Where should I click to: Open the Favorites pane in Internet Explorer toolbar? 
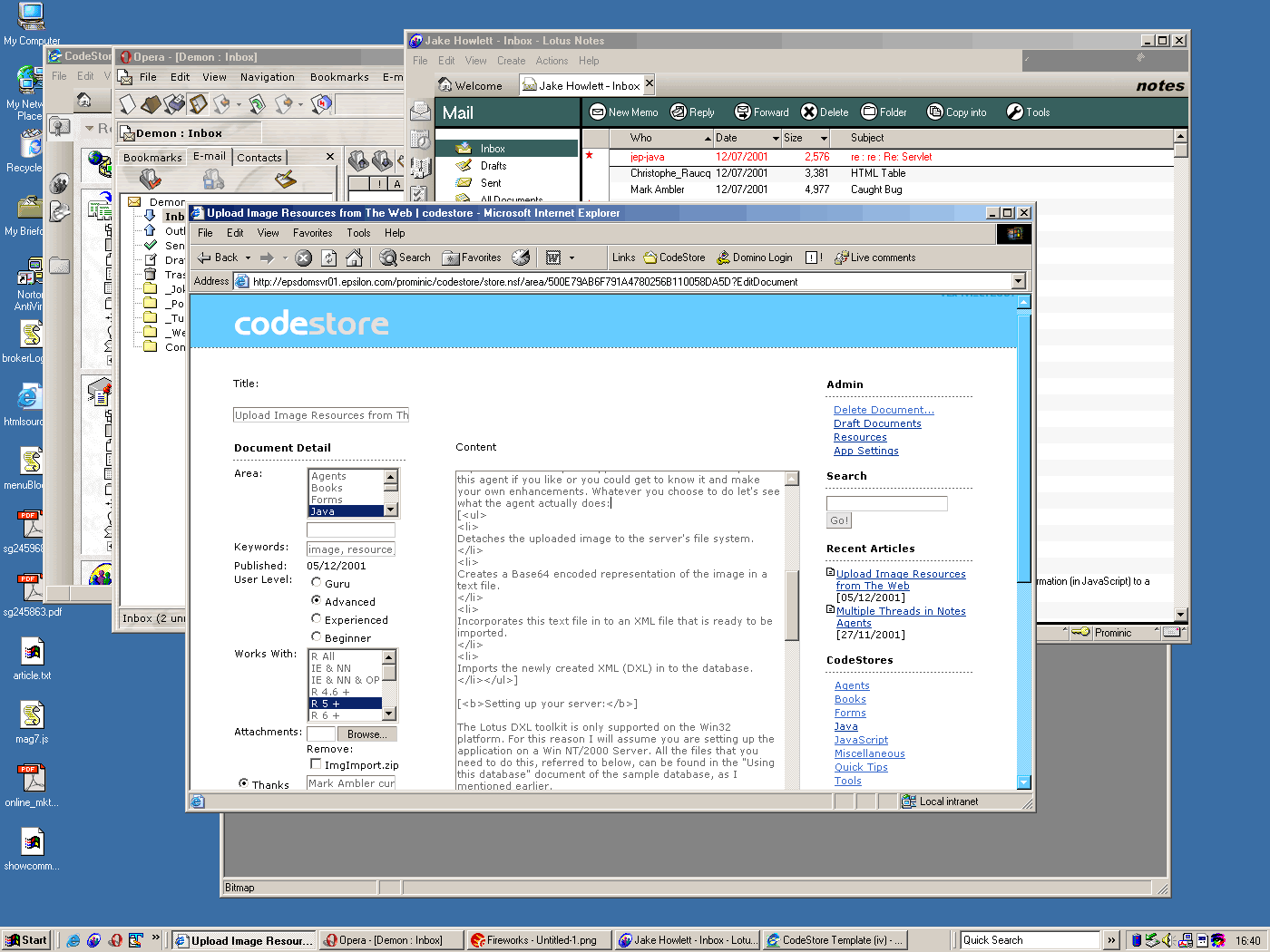[x=472, y=257]
